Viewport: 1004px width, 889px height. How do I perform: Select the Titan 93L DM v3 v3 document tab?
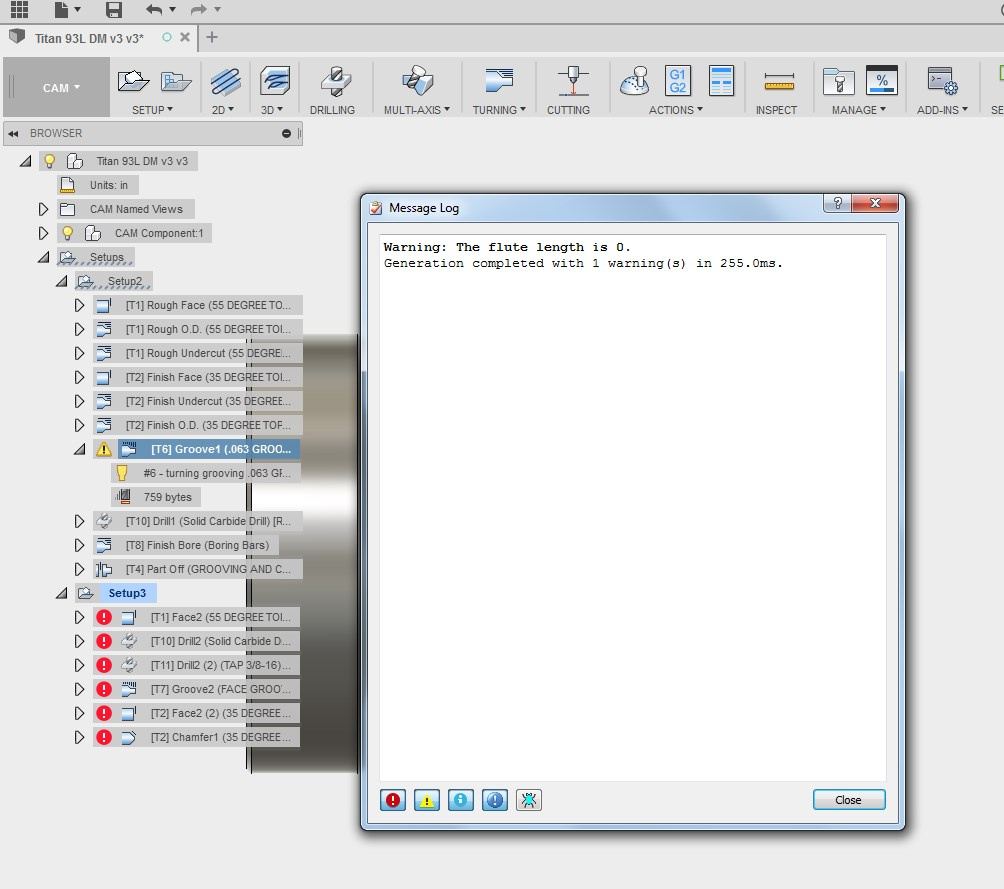[x=90, y=38]
